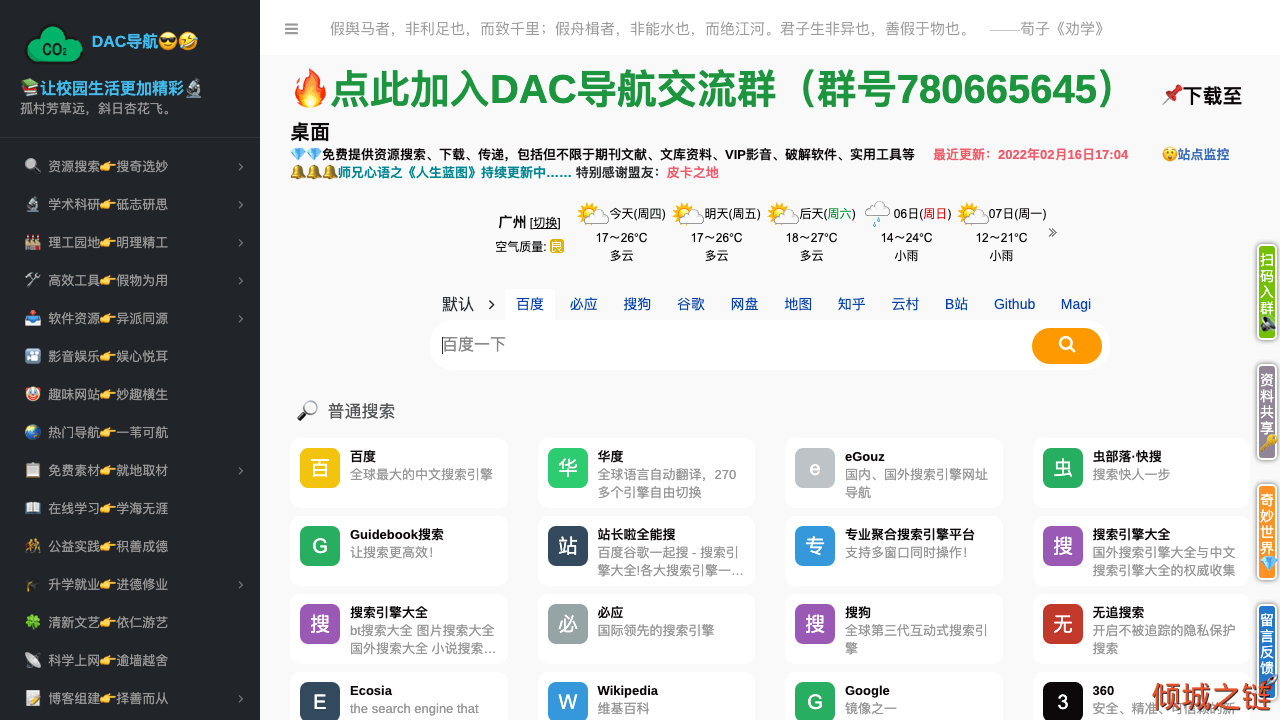Show more weather forecast days arrow
Screen dimensions: 1280x720
pos(1052,233)
